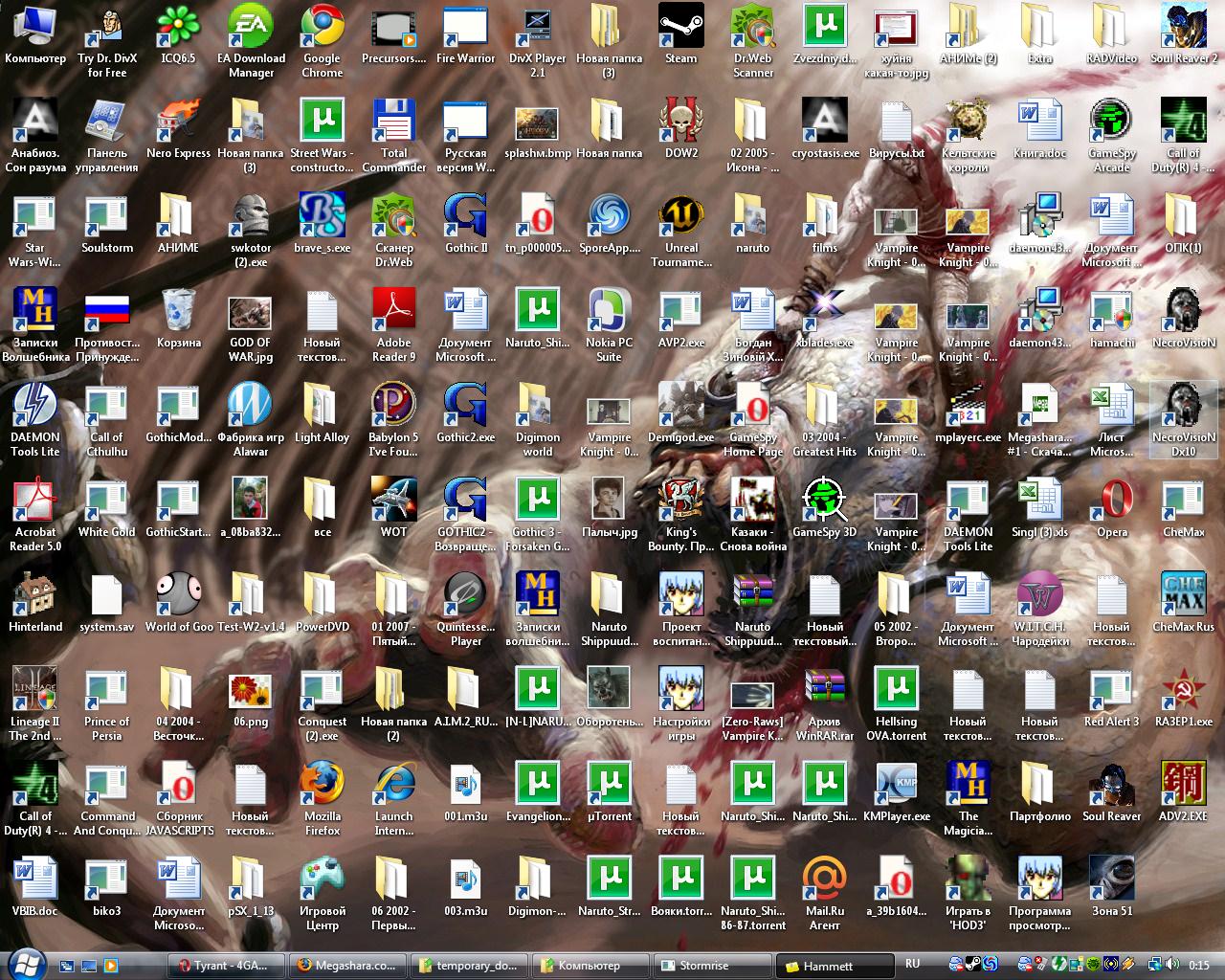Open the ICQ6.5 flower icon
Viewport: 1225px width, 980px height.
click(x=178, y=28)
